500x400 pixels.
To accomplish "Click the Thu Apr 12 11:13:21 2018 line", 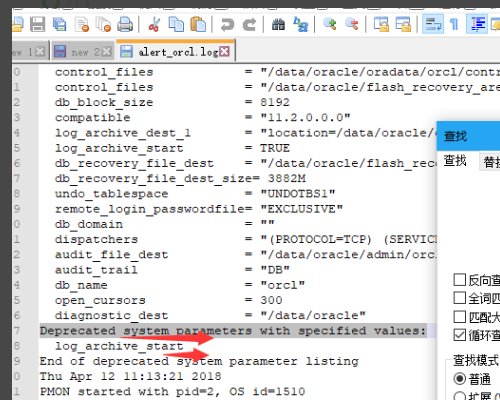I will (x=130, y=376).
